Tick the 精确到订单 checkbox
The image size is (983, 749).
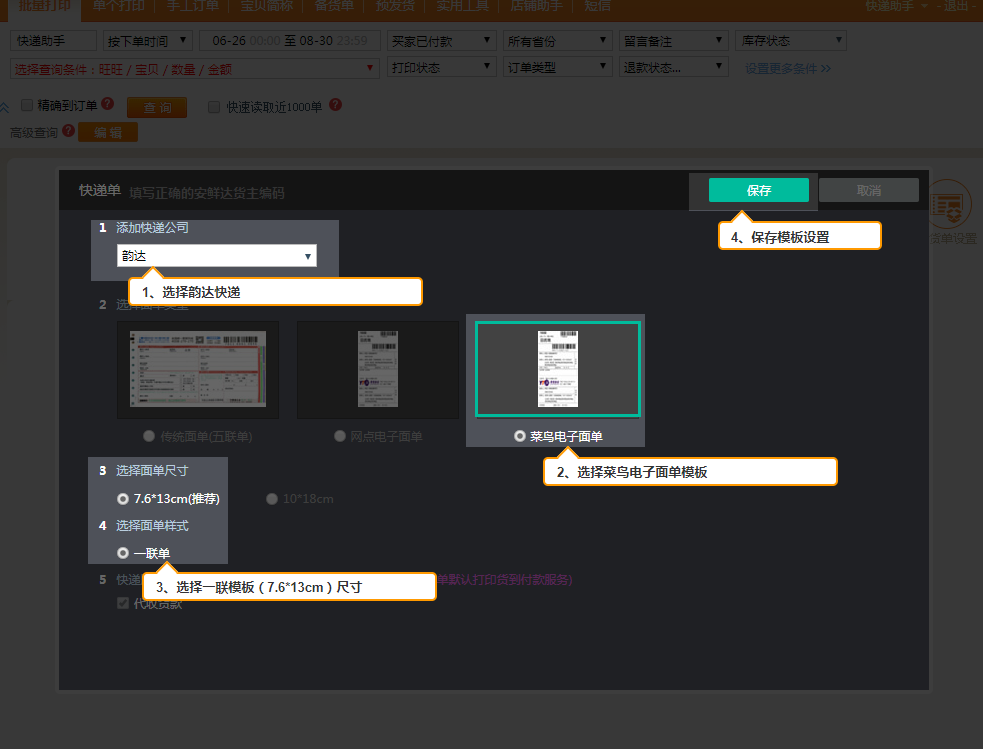tap(27, 105)
